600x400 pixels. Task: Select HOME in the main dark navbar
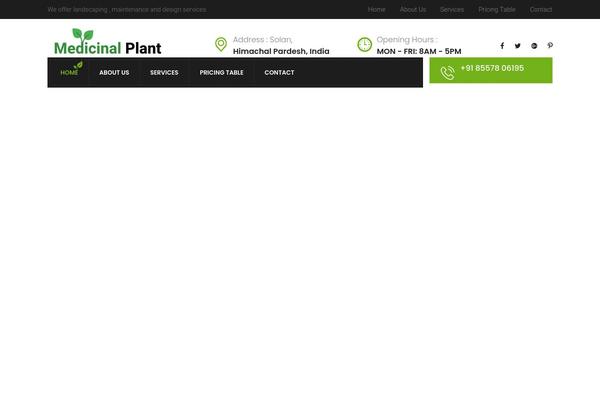tap(69, 72)
